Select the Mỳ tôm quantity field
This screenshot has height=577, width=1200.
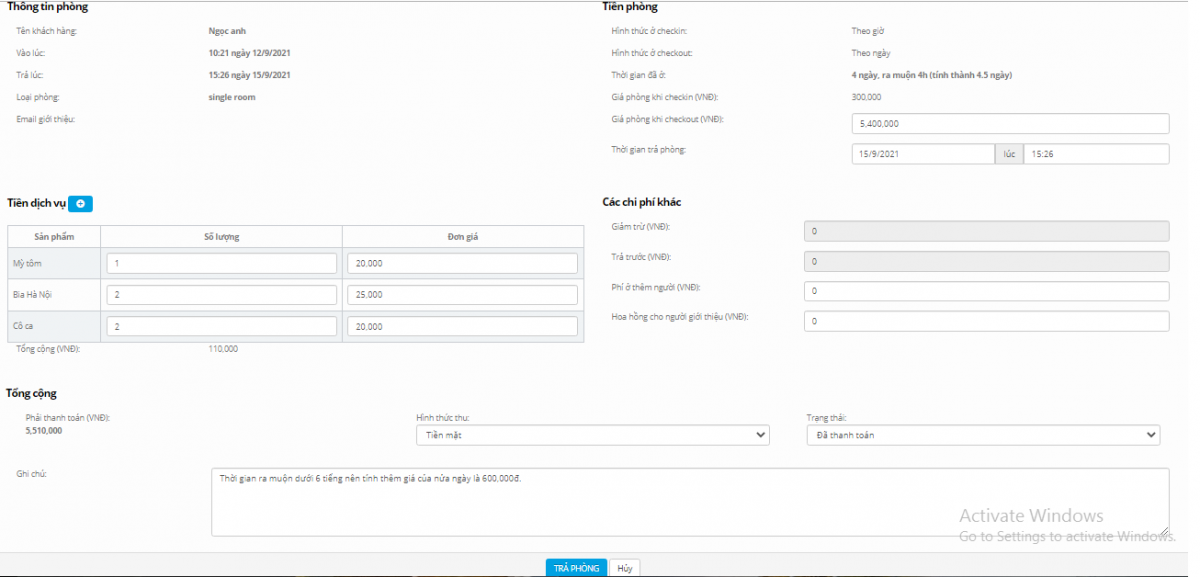(x=221, y=263)
